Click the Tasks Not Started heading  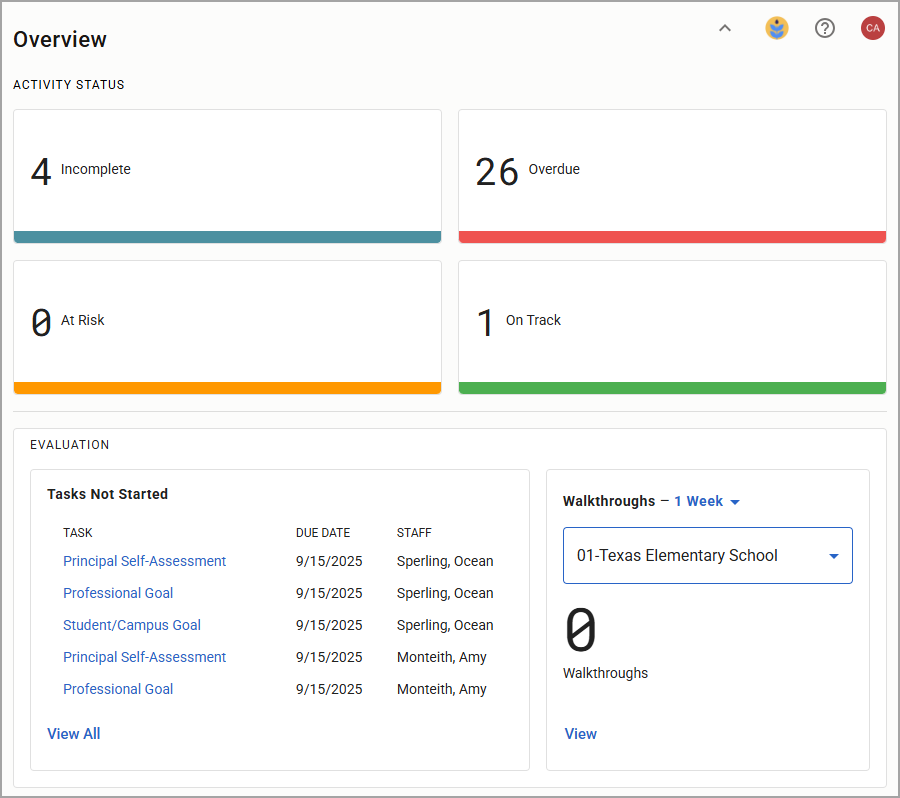click(x=107, y=494)
